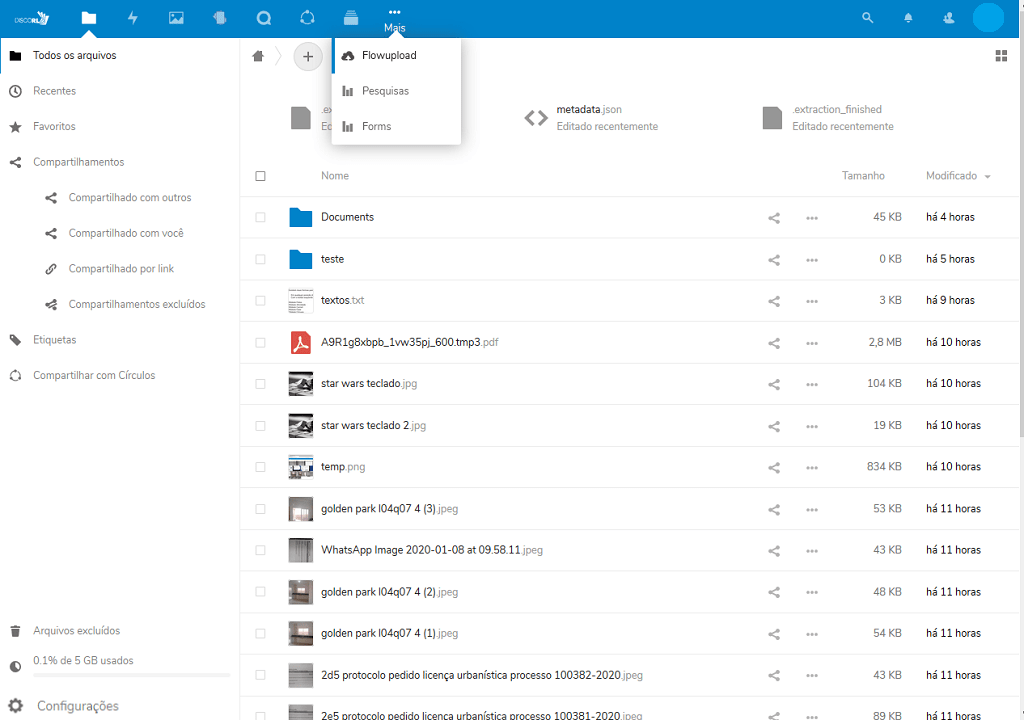The height and width of the screenshot is (720, 1024).
Task: Open more actions for textos.txt
Action: point(811,301)
